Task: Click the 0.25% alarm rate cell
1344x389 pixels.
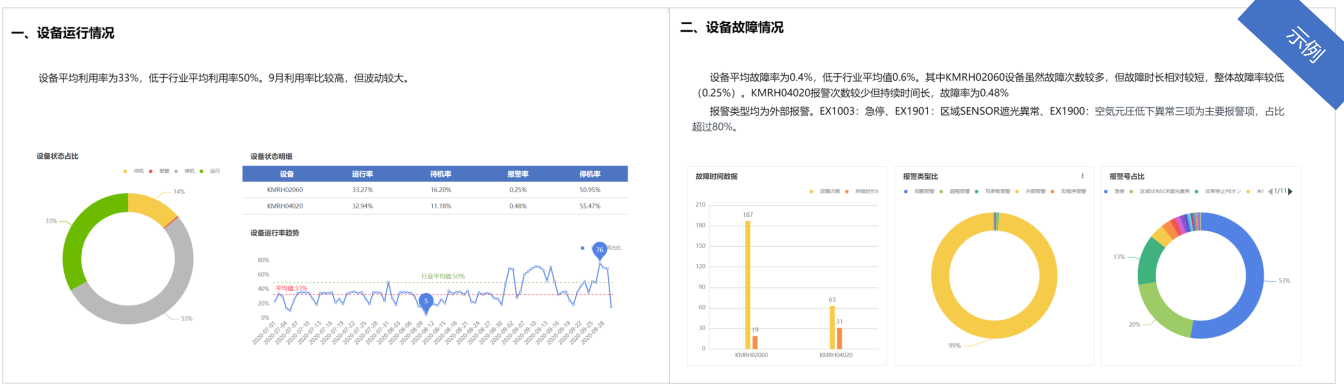Action: coord(517,189)
